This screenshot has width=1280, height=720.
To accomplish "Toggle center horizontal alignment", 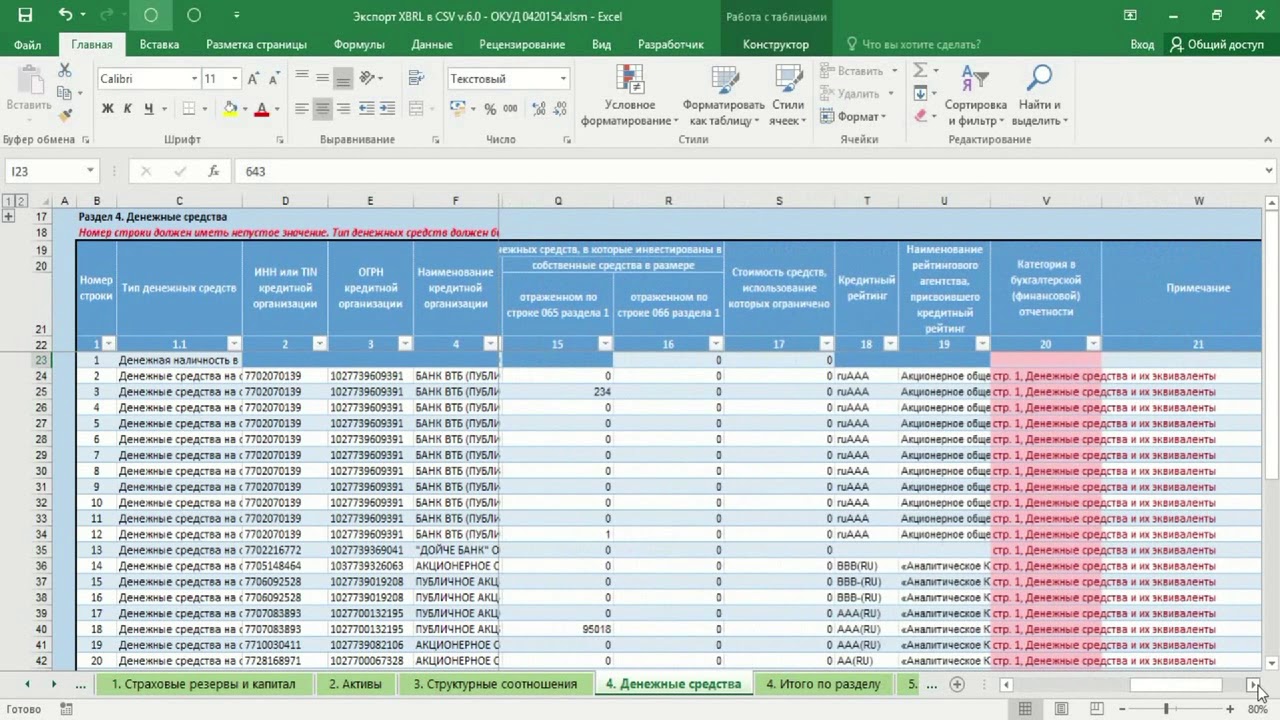I will pos(323,109).
